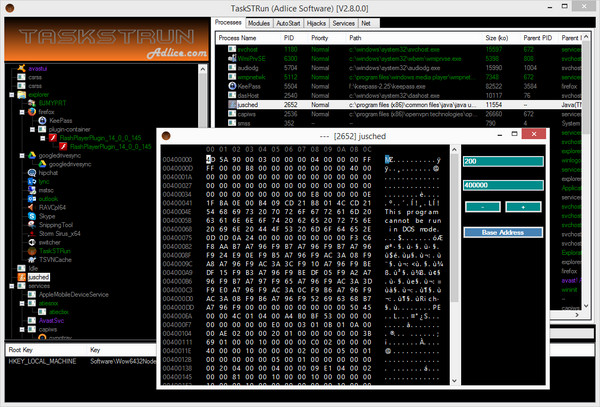
Task: Select the smss row in Processes list
Action: pyautogui.click(x=398, y=123)
